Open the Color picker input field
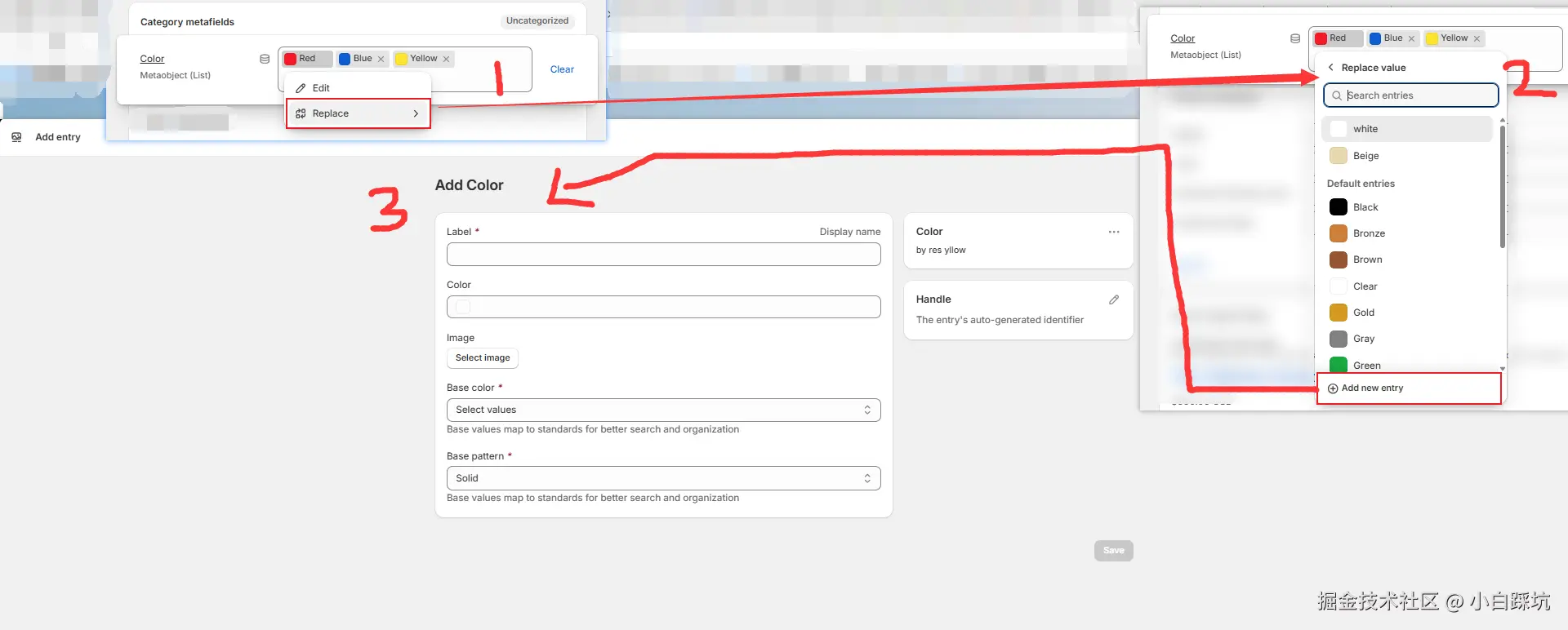1568x630 pixels. pyautogui.click(x=663, y=307)
